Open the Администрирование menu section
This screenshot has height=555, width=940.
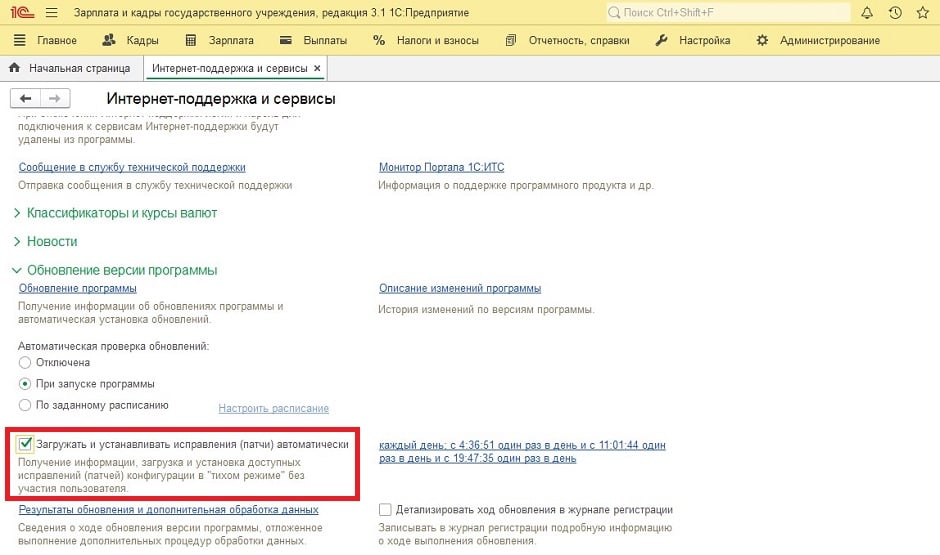(x=830, y=40)
